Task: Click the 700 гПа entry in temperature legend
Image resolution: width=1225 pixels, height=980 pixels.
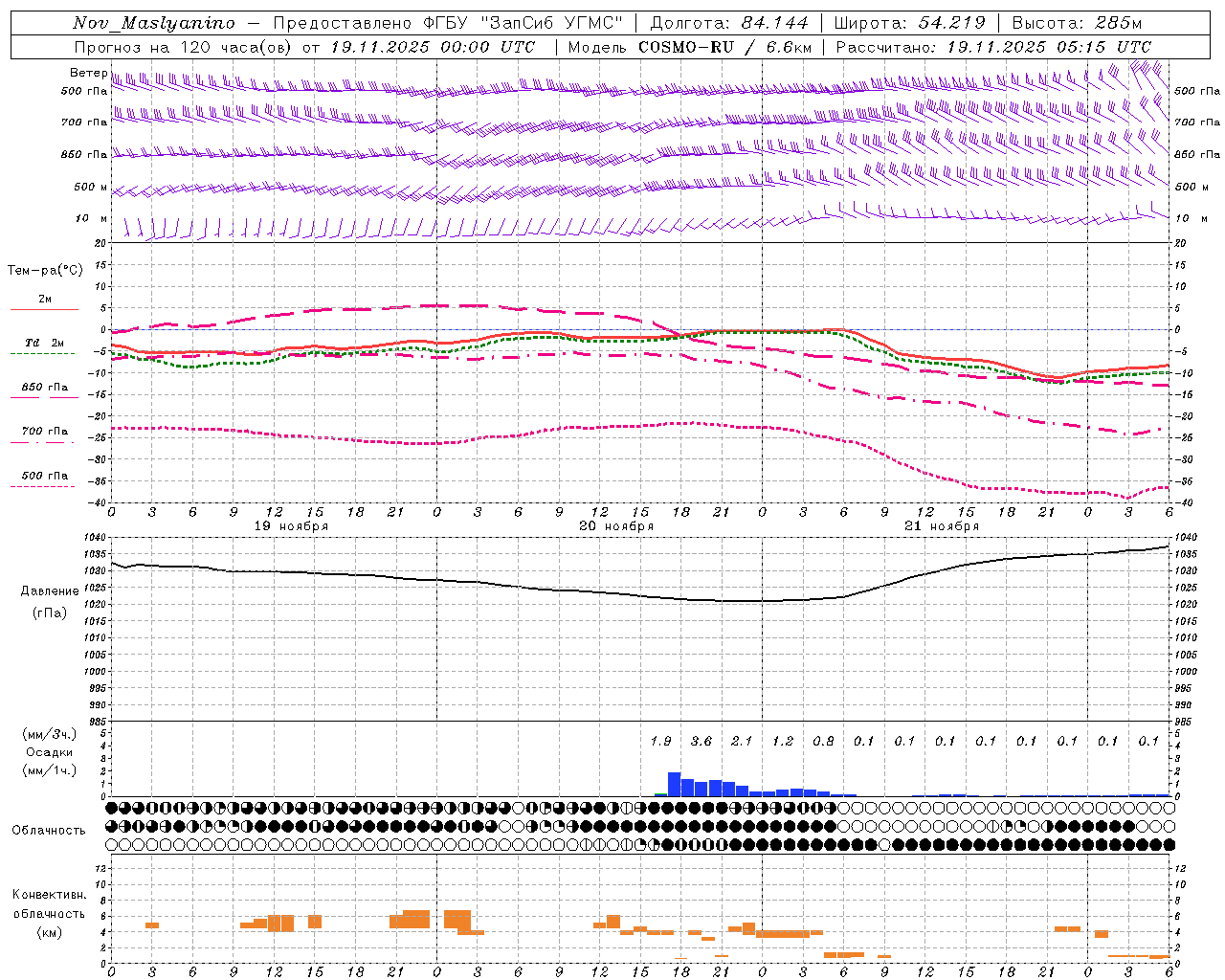Action: click(45, 432)
